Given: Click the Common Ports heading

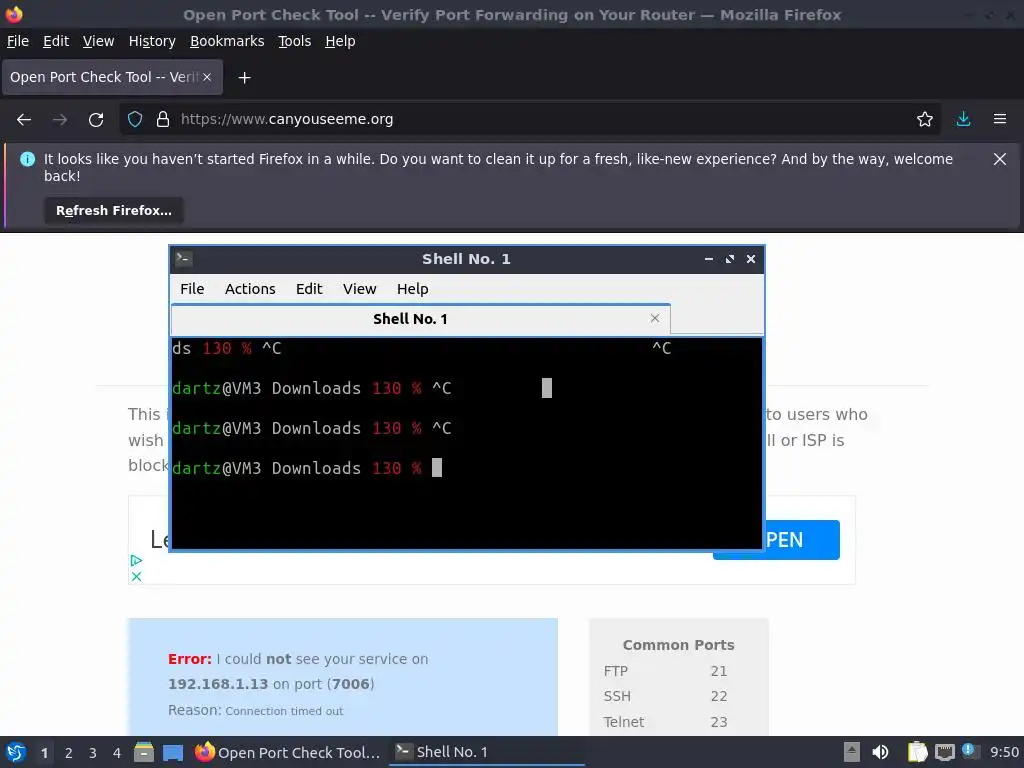Looking at the screenshot, I should click(x=679, y=645).
